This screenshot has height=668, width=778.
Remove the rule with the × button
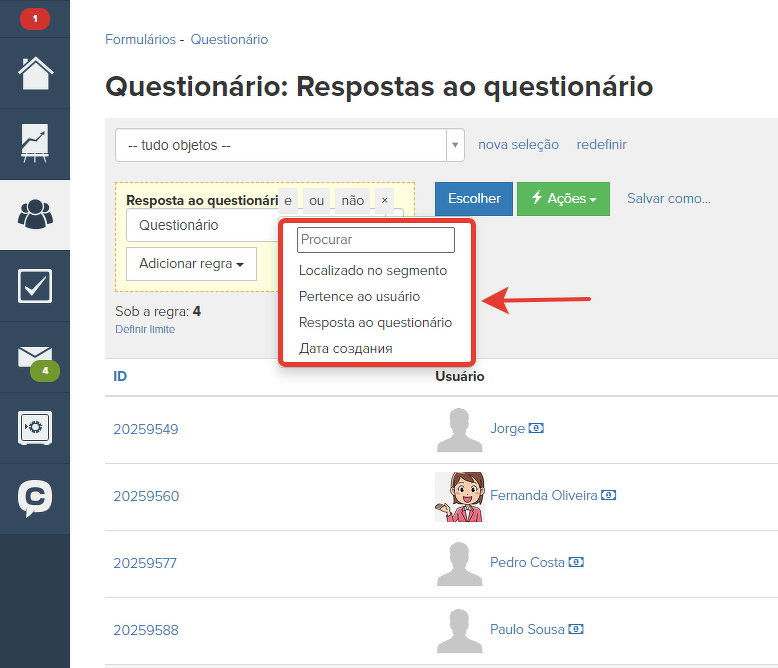pyautogui.click(x=385, y=200)
